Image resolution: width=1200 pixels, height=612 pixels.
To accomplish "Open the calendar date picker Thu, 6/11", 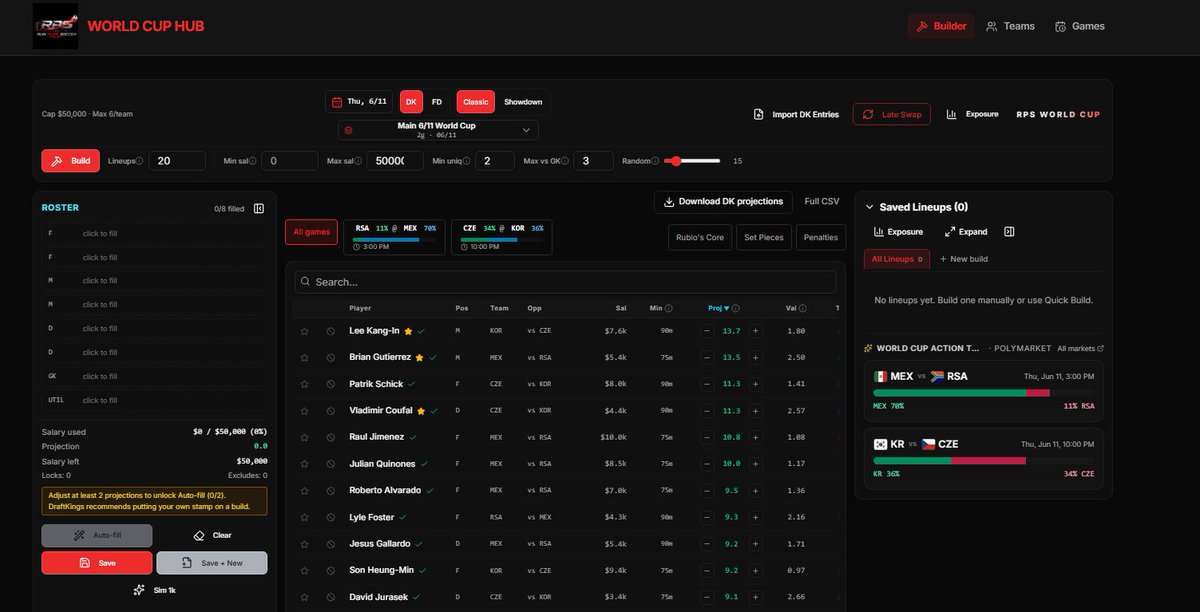I will pos(359,102).
